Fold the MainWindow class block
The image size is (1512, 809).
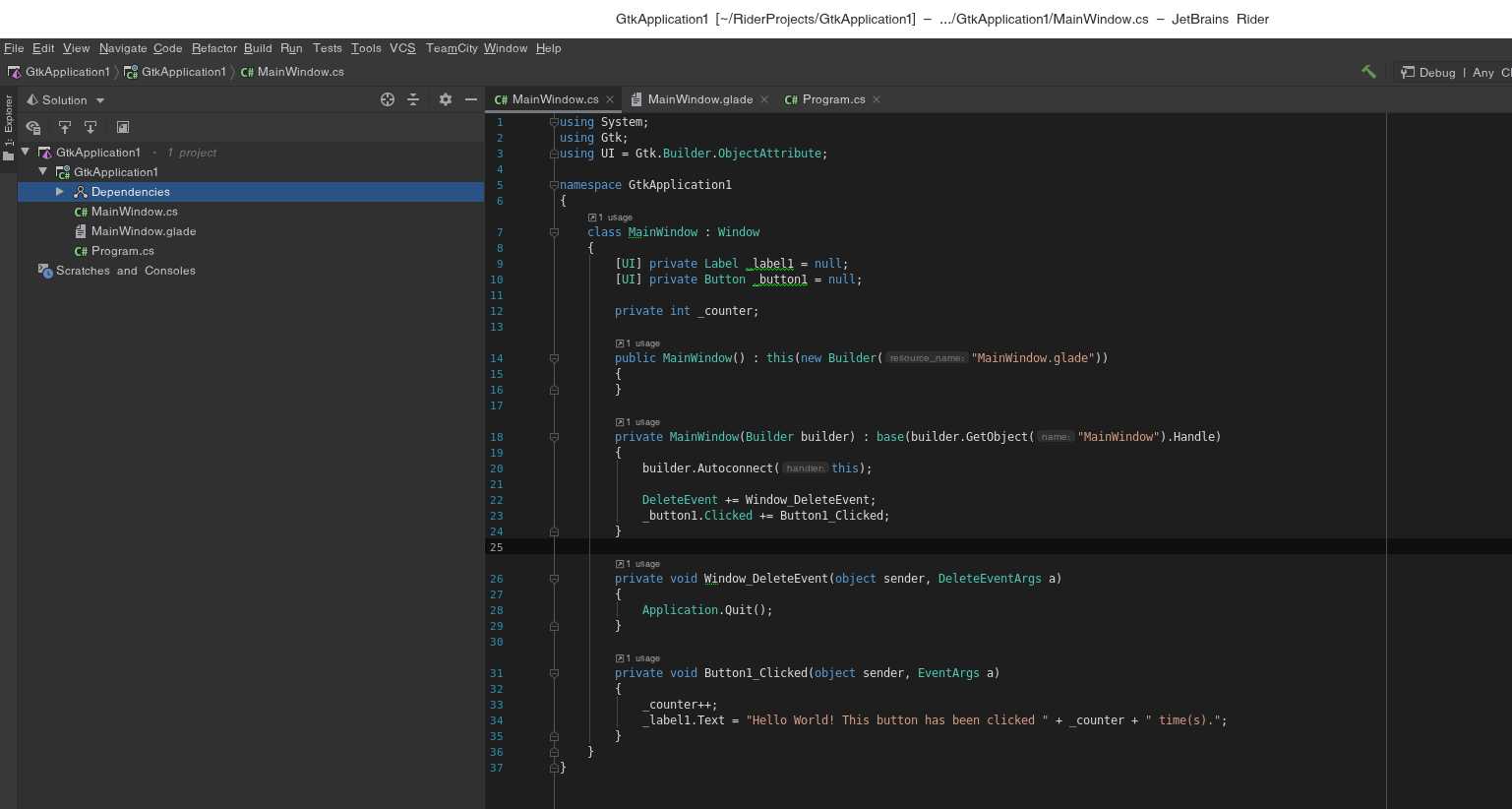tap(554, 232)
